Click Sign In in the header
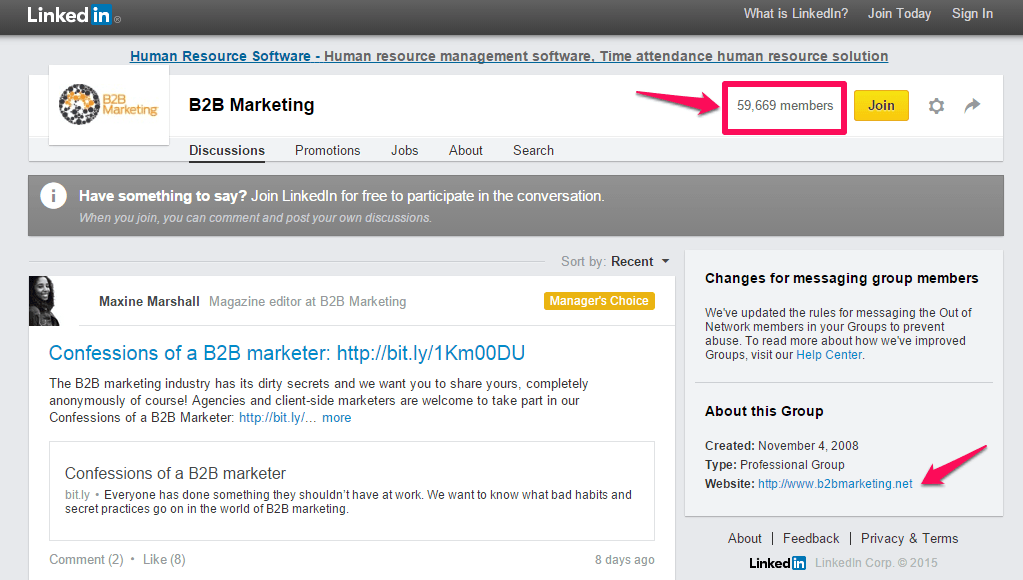 pyautogui.click(x=972, y=14)
